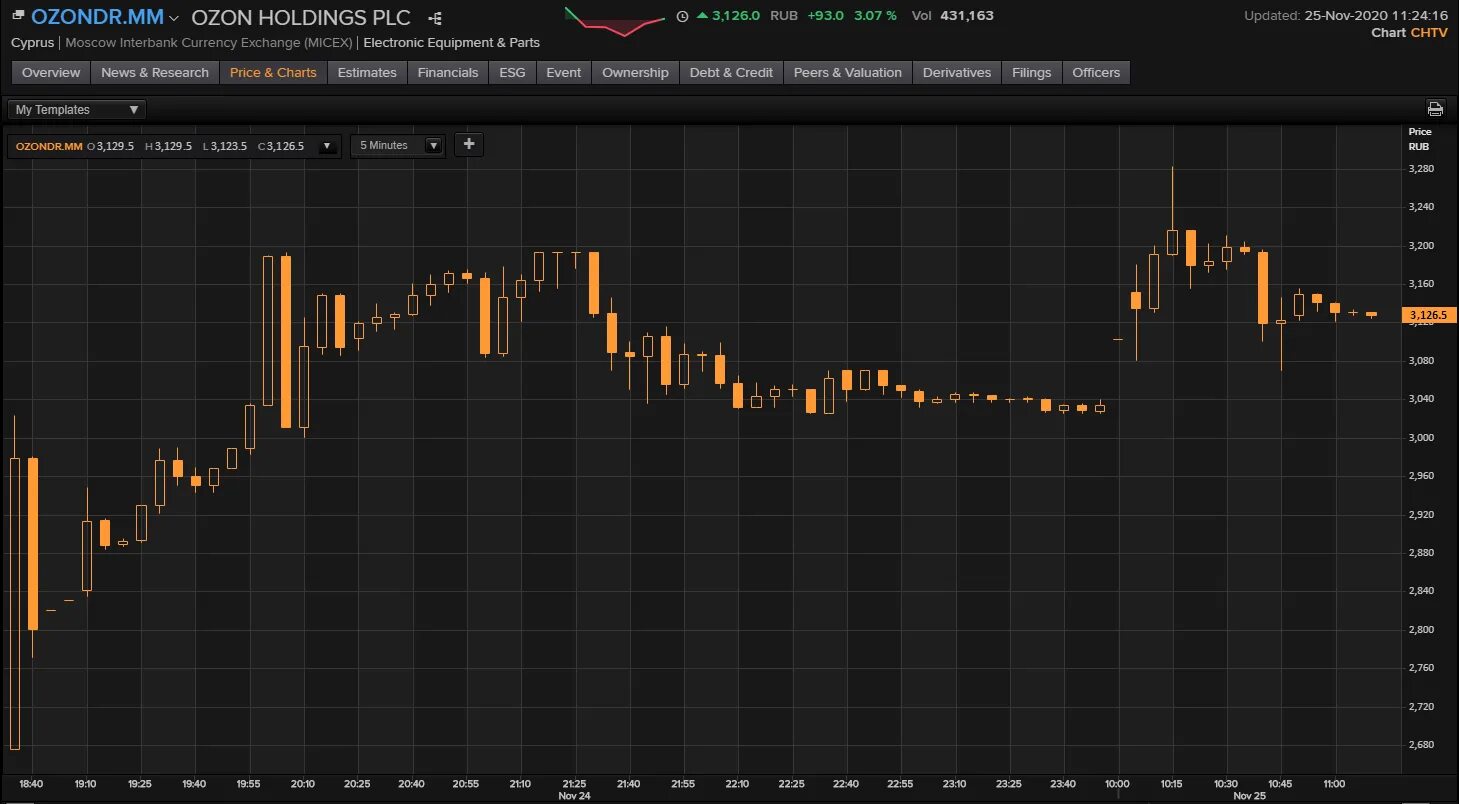Print the chart using the printer icon
Screen dimensions: 1459x804
1435,109
